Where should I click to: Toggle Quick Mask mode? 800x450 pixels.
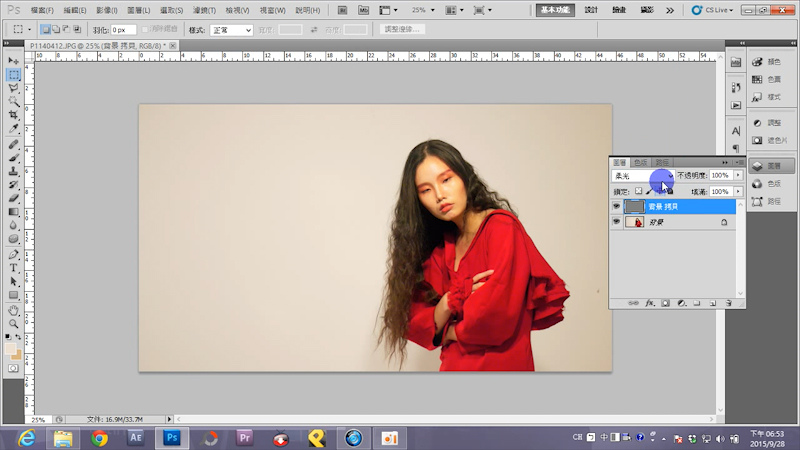tap(13, 368)
